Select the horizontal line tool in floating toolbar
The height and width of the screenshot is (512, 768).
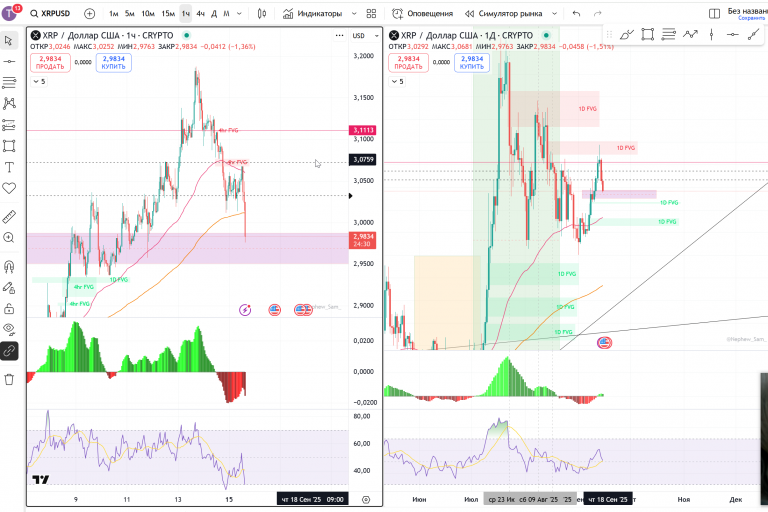pyautogui.click(x=733, y=34)
